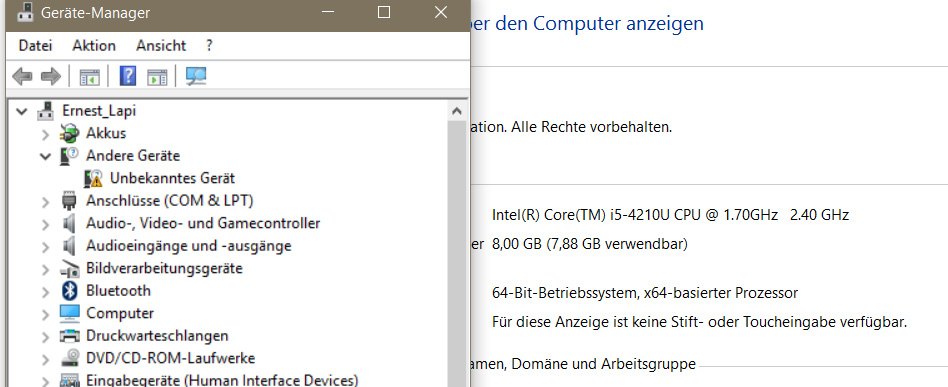
Task: Click the Unbekanntes Gerät warning icon
Action: tap(93, 178)
